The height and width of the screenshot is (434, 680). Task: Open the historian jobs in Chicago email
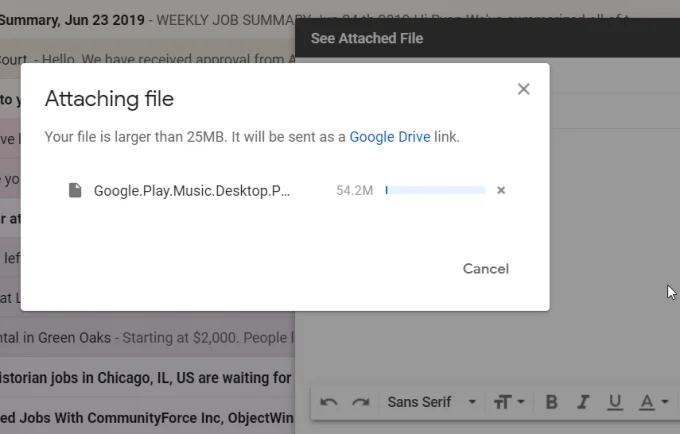pos(147,378)
